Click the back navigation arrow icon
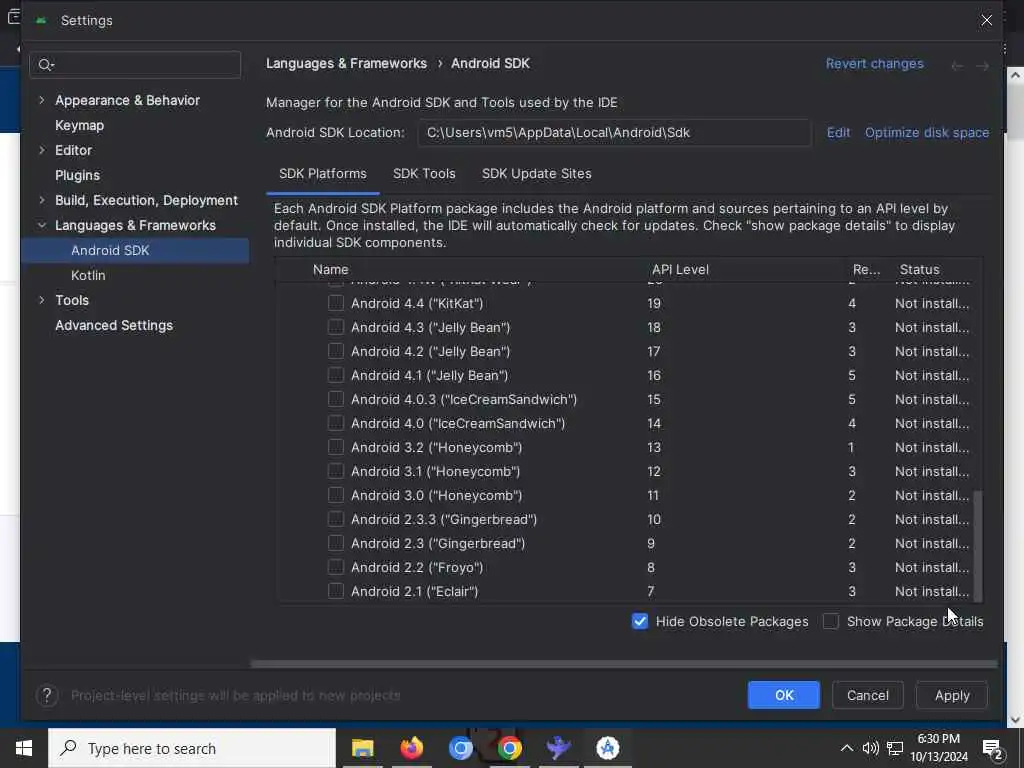The image size is (1024, 768). pos(957,66)
